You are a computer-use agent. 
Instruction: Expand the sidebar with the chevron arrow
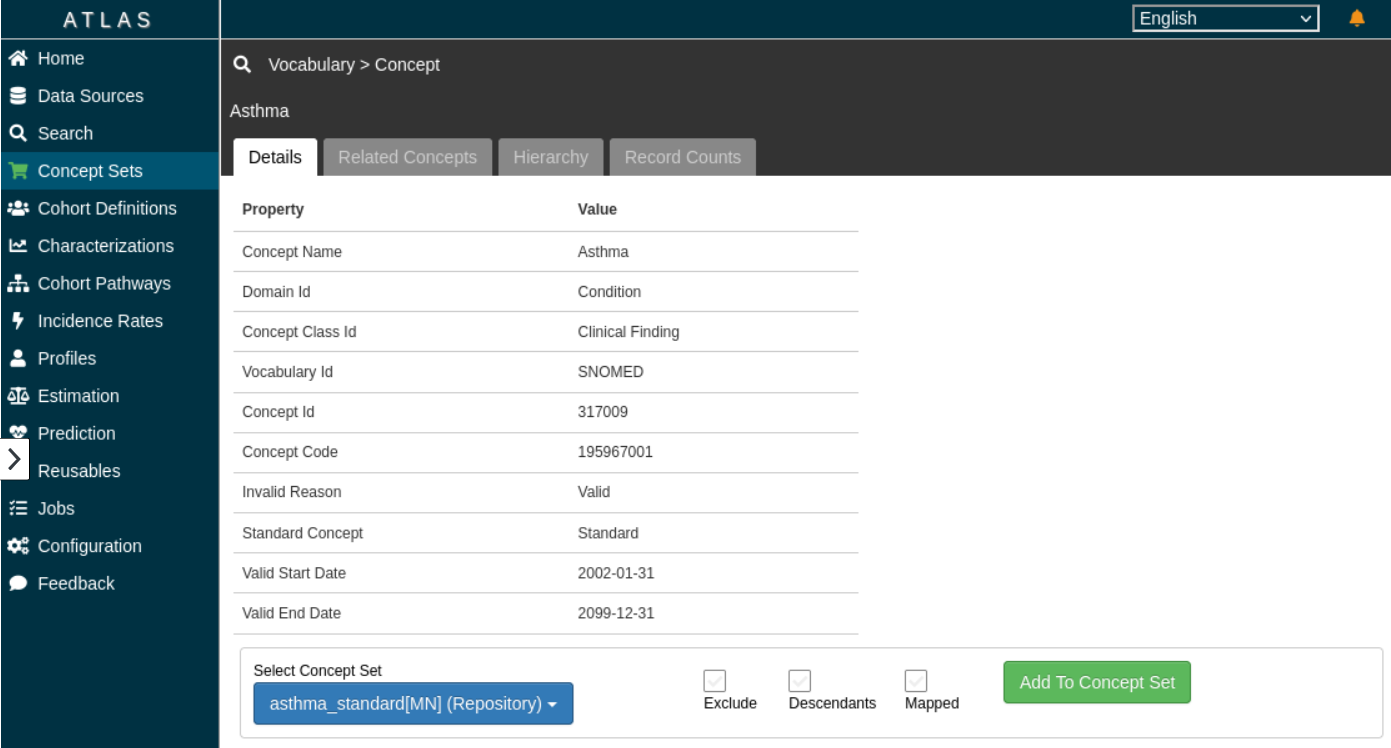[14, 459]
